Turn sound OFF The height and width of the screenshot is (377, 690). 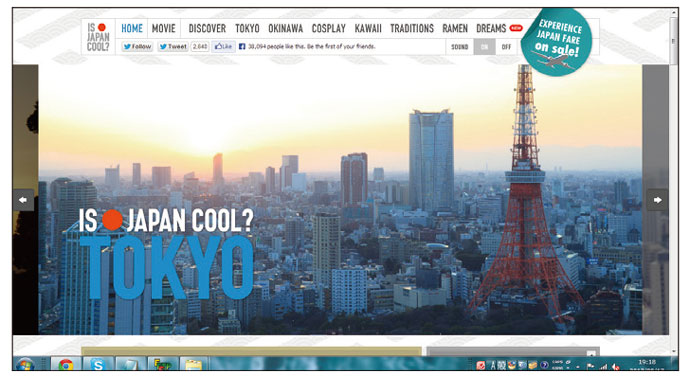506,47
